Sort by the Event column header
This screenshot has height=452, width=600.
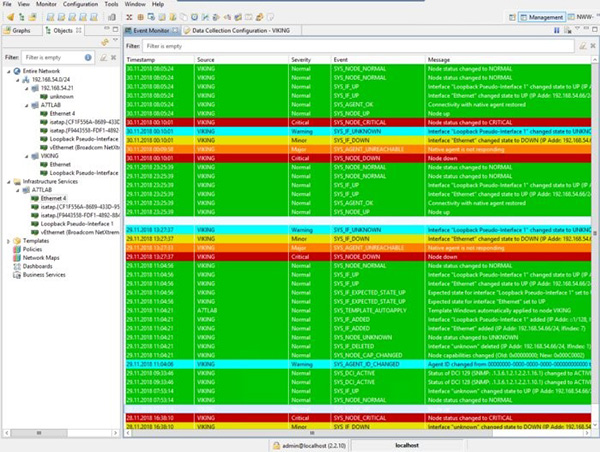pos(378,60)
